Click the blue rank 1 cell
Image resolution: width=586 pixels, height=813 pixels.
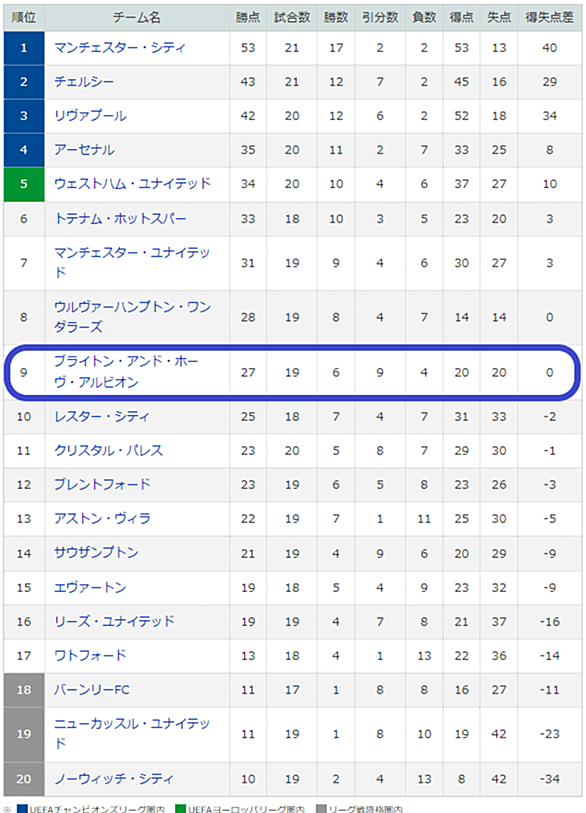(x=24, y=48)
